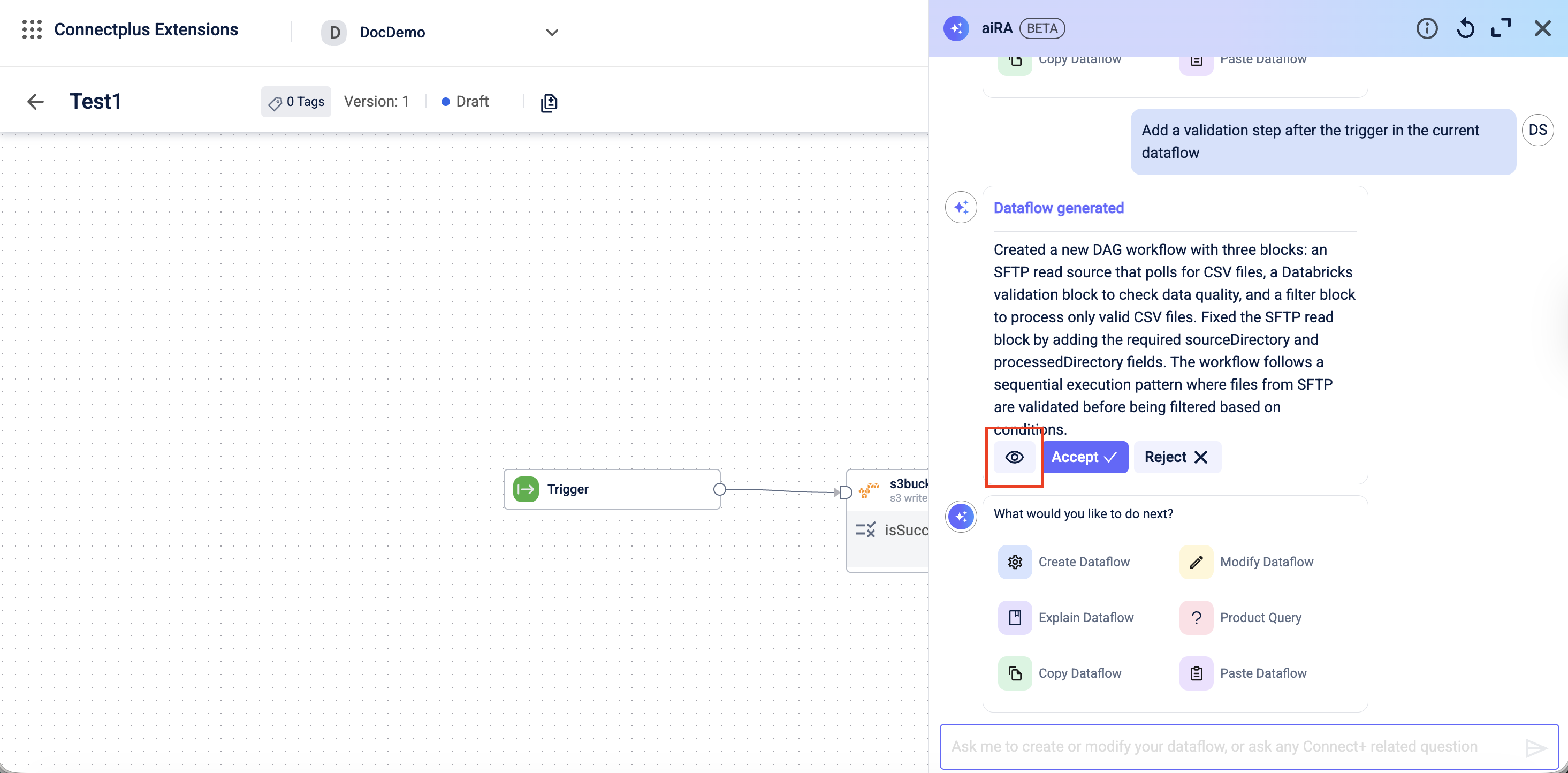Screen dimensions: 1568x773
Task: Select the Modify Dataflow option
Action: (x=1266, y=562)
